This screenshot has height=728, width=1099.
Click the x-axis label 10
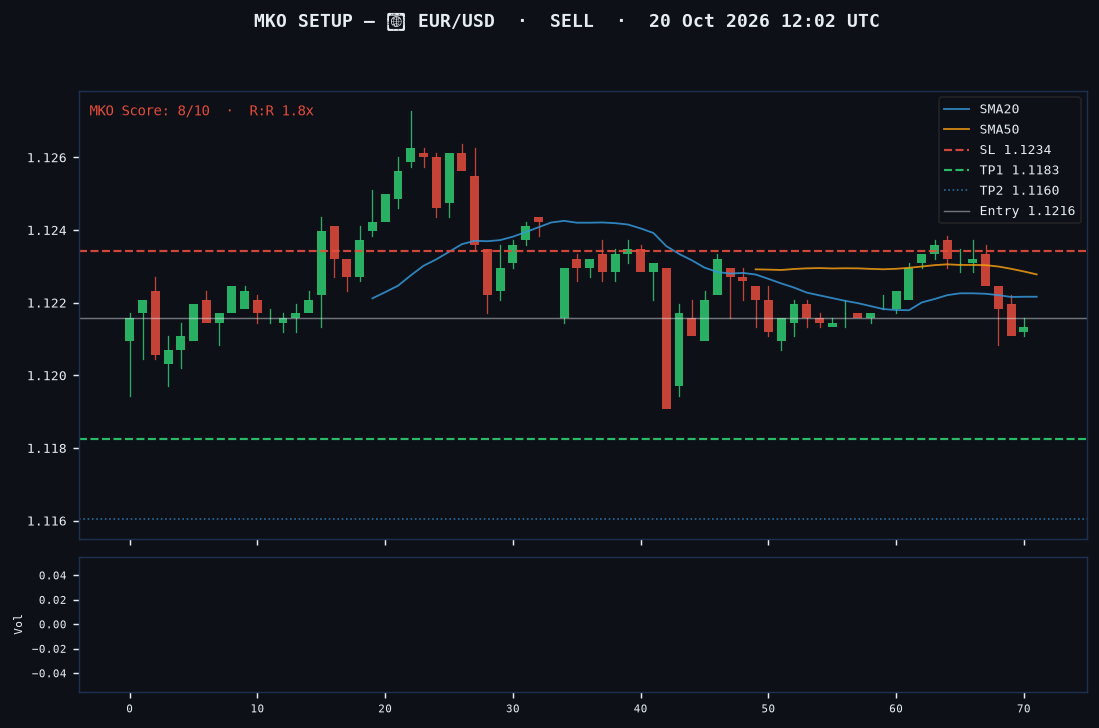point(257,708)
